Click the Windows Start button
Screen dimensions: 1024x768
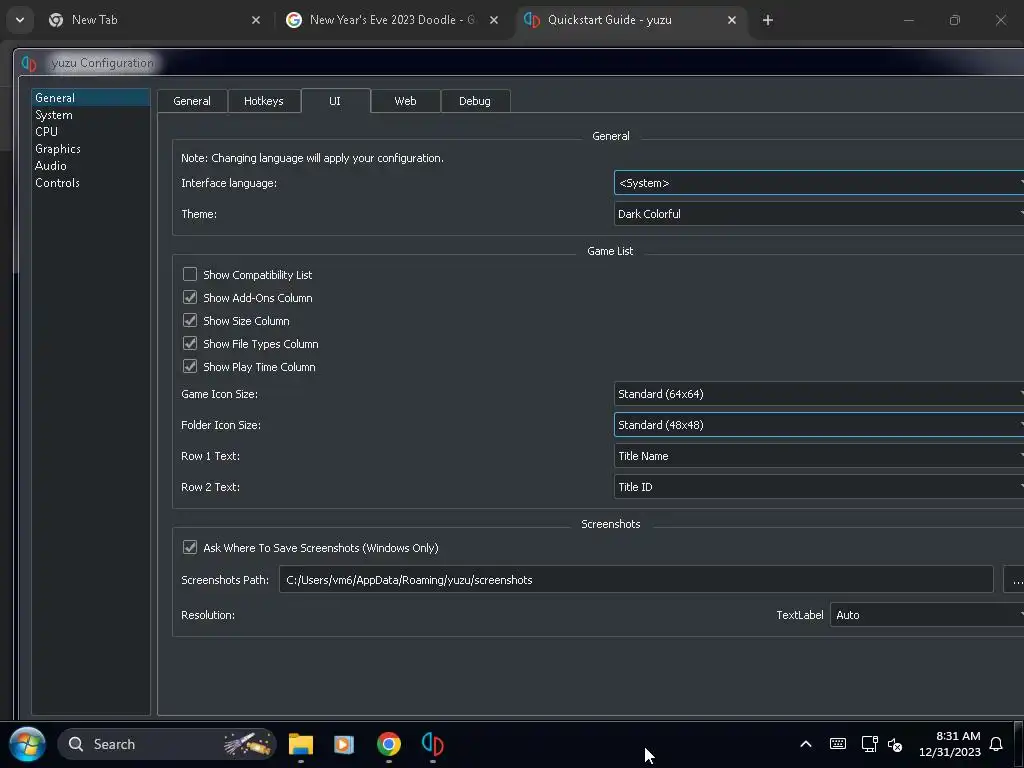pos(27,744)
